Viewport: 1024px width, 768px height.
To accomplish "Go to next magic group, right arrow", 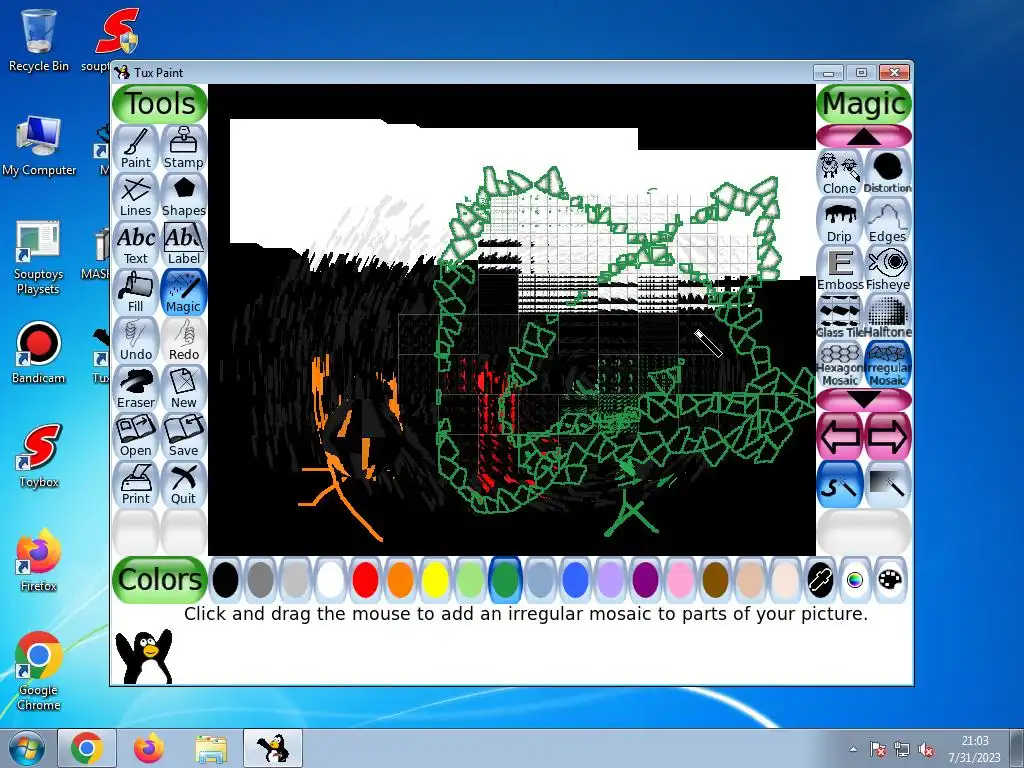I will (x=888, y=436).
